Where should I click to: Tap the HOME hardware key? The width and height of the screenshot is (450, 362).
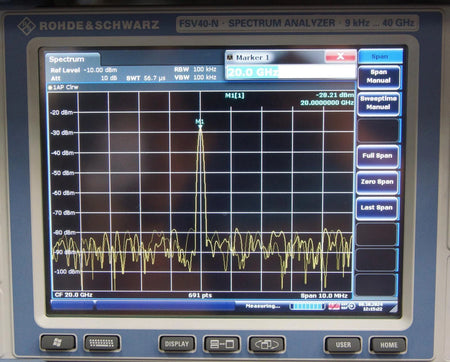388,345
